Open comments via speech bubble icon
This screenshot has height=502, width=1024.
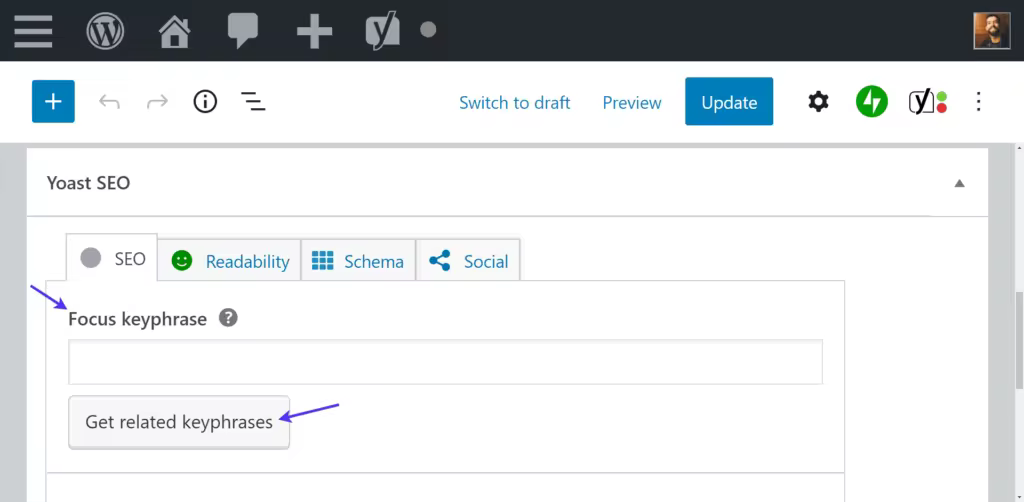[242, 31]
